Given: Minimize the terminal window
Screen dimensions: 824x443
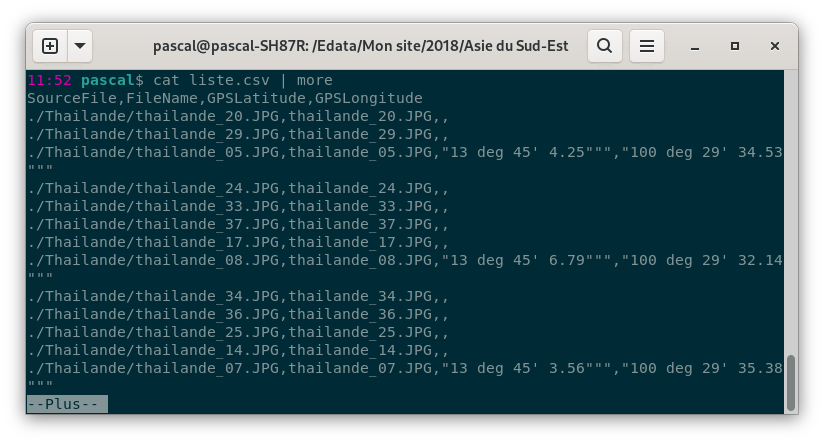Looking at the screenshot, I should coord(695,46).
